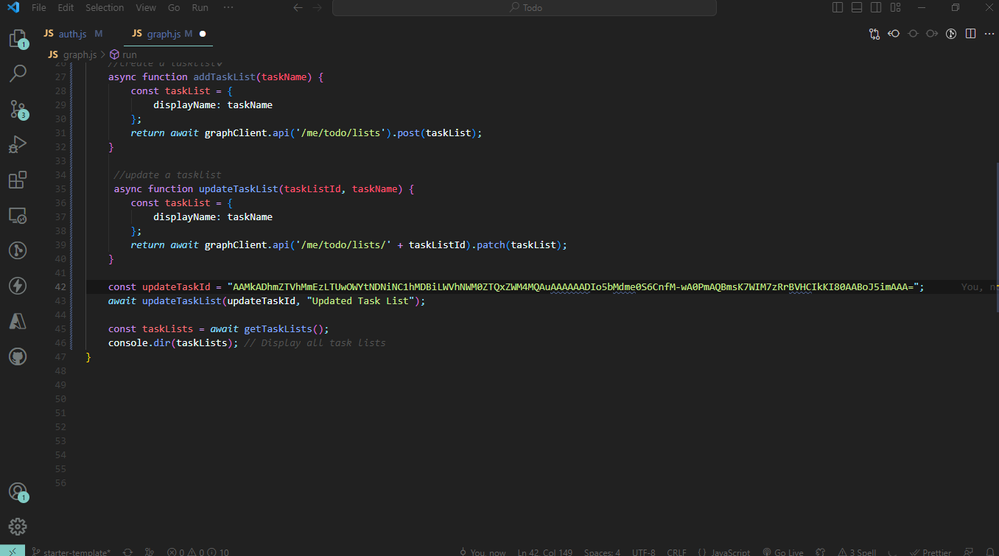This screenshot has height=556, width=999.
Task: Open the Extensions view
Action: (18, 180)
